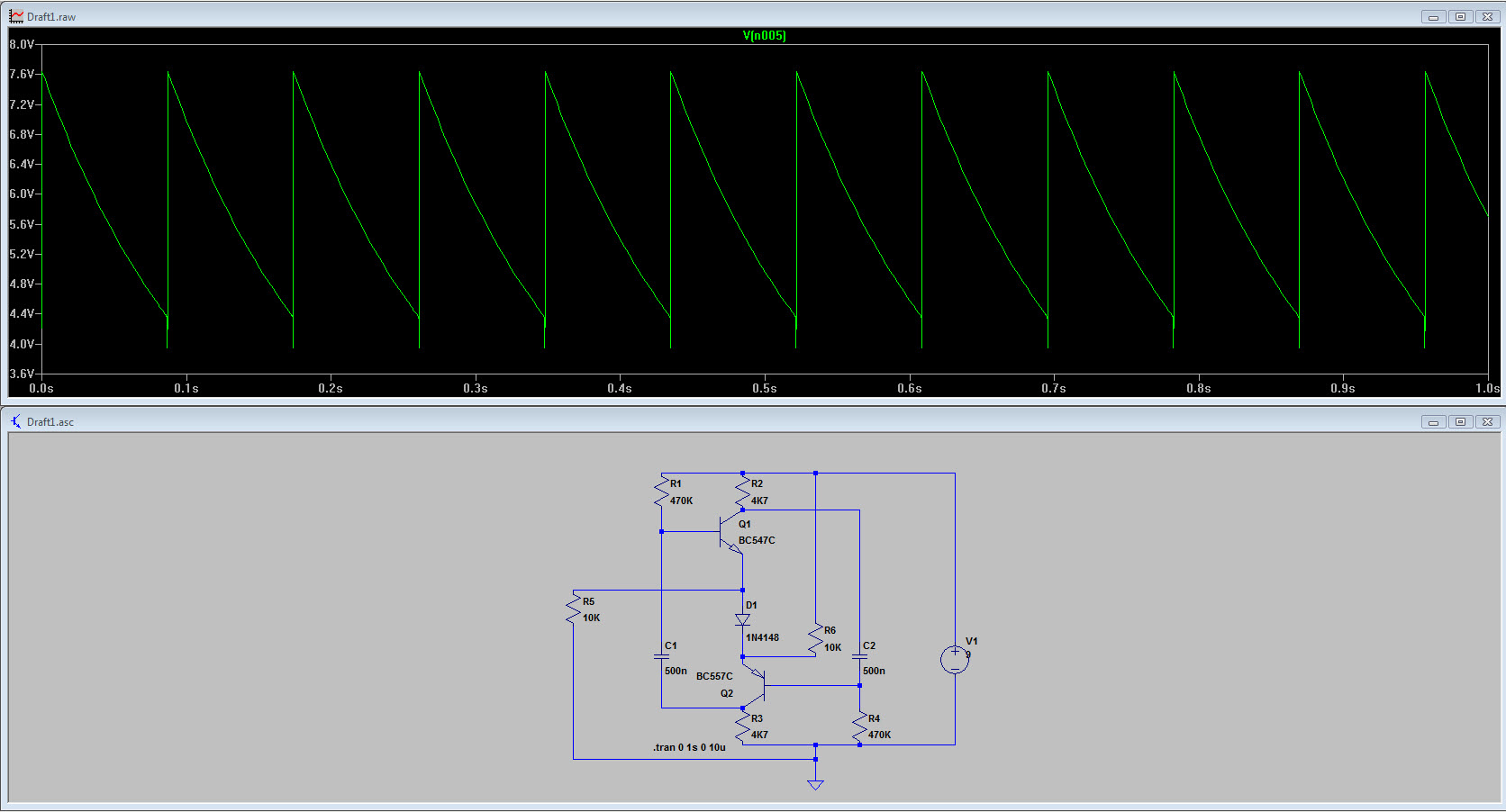The width and height of the screenshot is (1506, 812).
Task: Click the 0.1s time axis label
Action: [186, 388]
